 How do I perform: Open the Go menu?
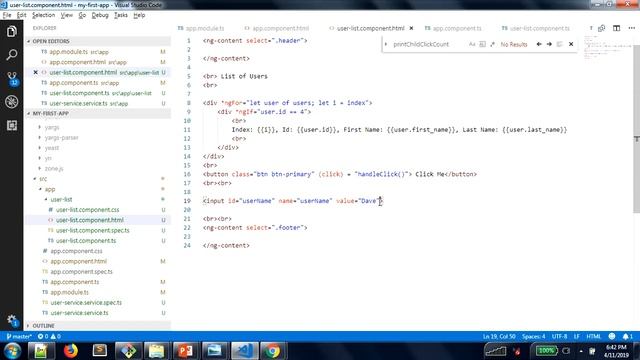pos(82,15)
